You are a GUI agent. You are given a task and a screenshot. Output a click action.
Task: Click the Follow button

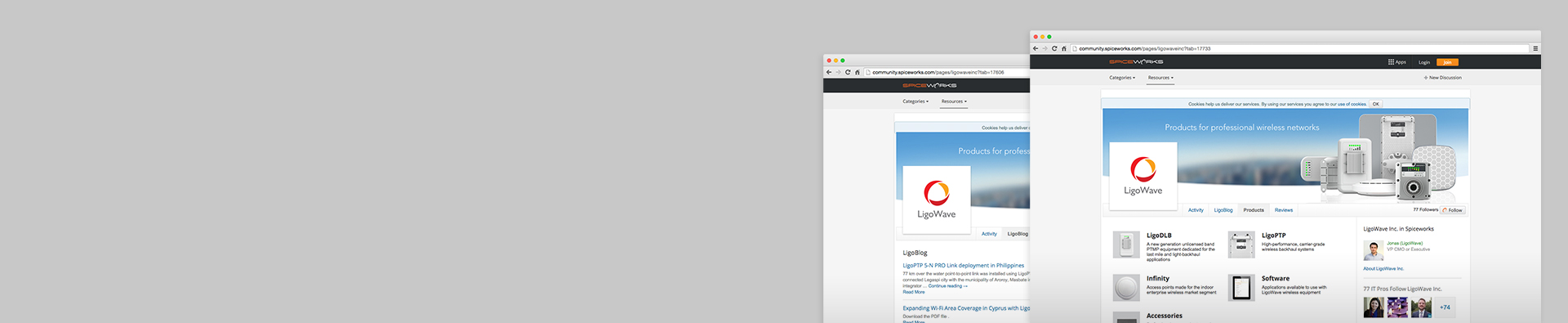pos(1453,210)
